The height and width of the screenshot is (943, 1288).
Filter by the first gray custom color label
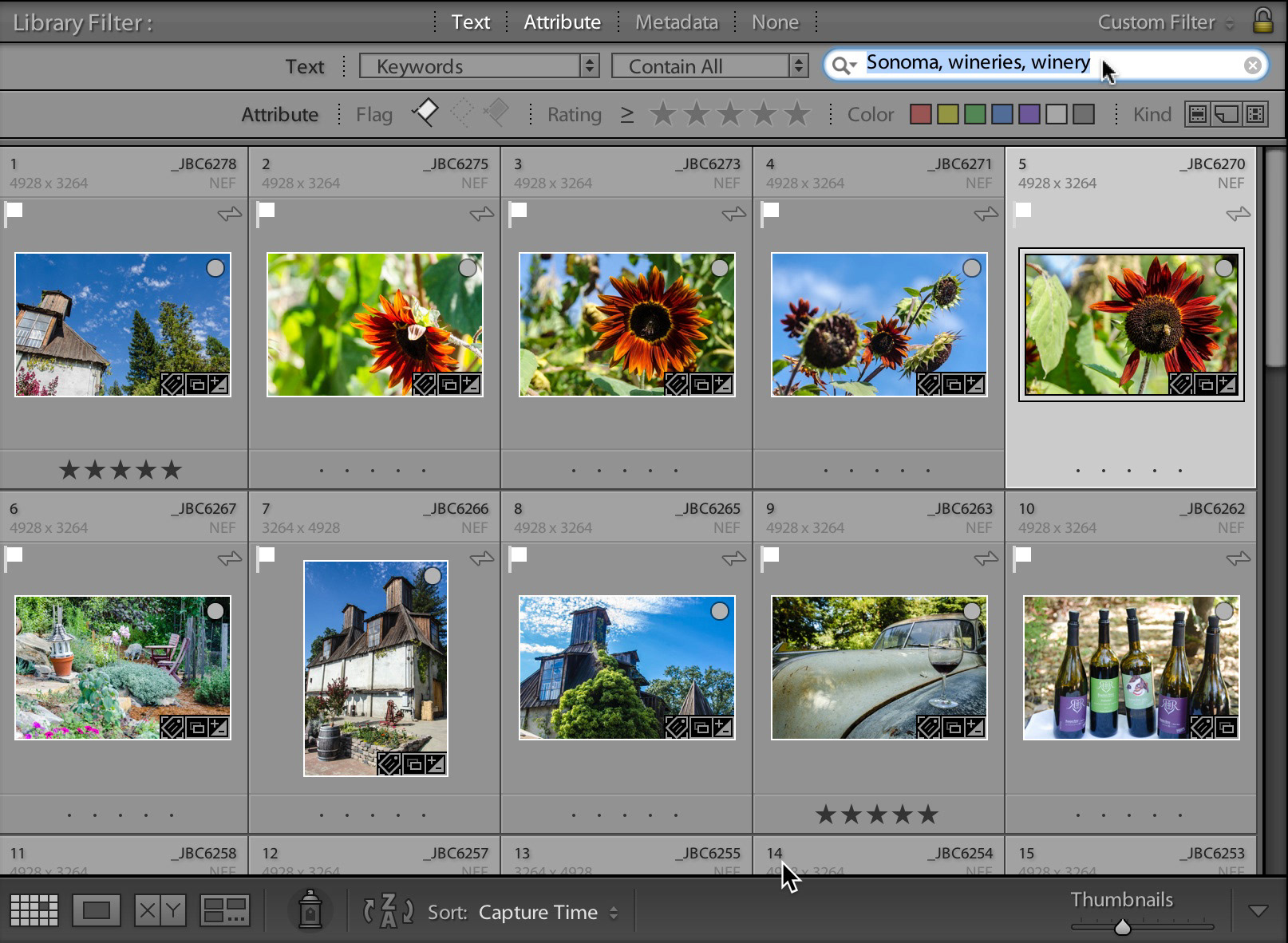[x=1057, y=114]
